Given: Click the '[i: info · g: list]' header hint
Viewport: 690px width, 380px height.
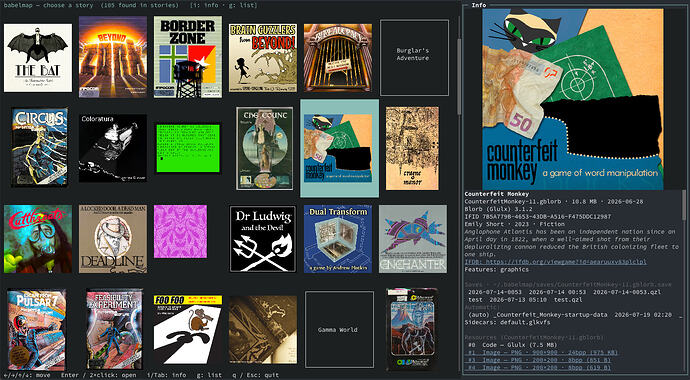Looking at the screenshot, I should pos(224,5).
